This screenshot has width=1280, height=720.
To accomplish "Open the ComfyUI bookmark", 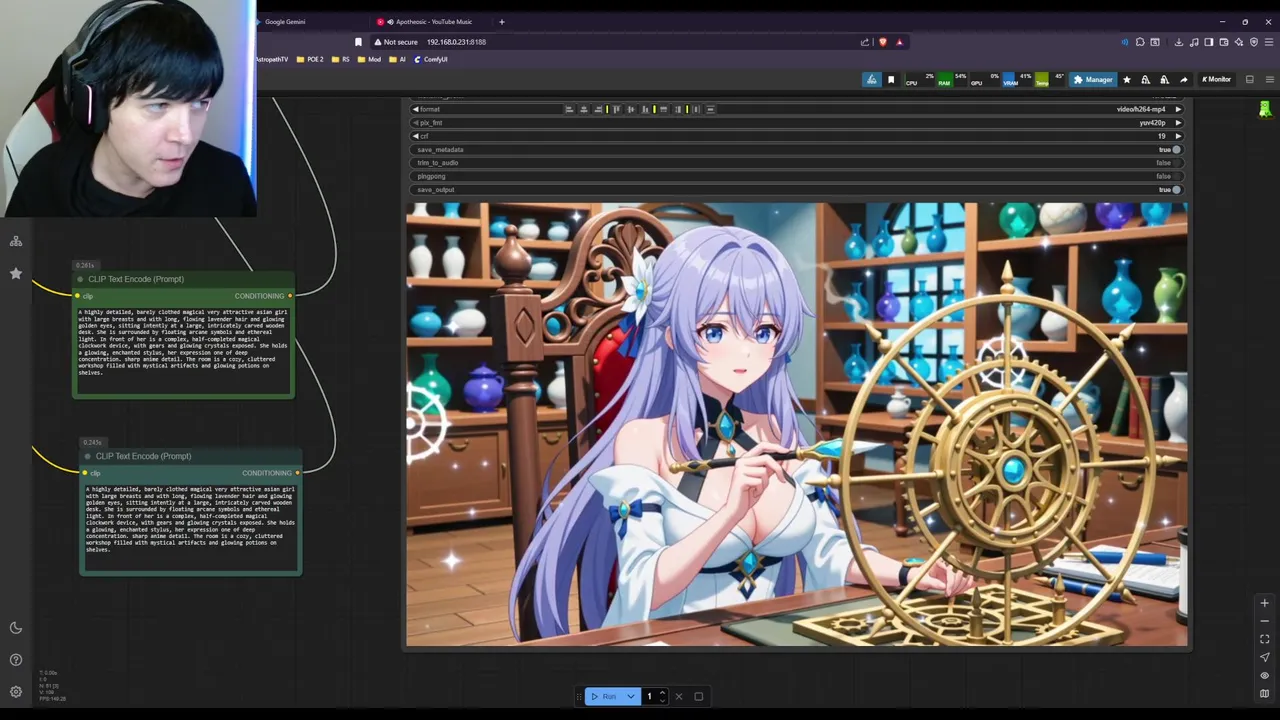I will coord(431,59).
